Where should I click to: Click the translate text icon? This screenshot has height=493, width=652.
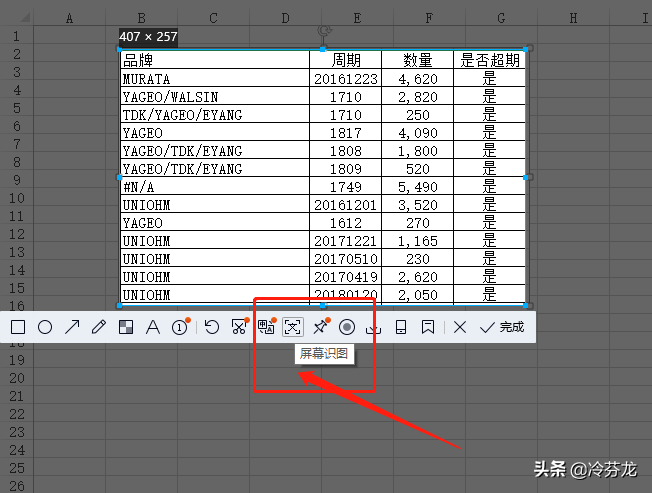pyautogui.click(x=267, y=327)
